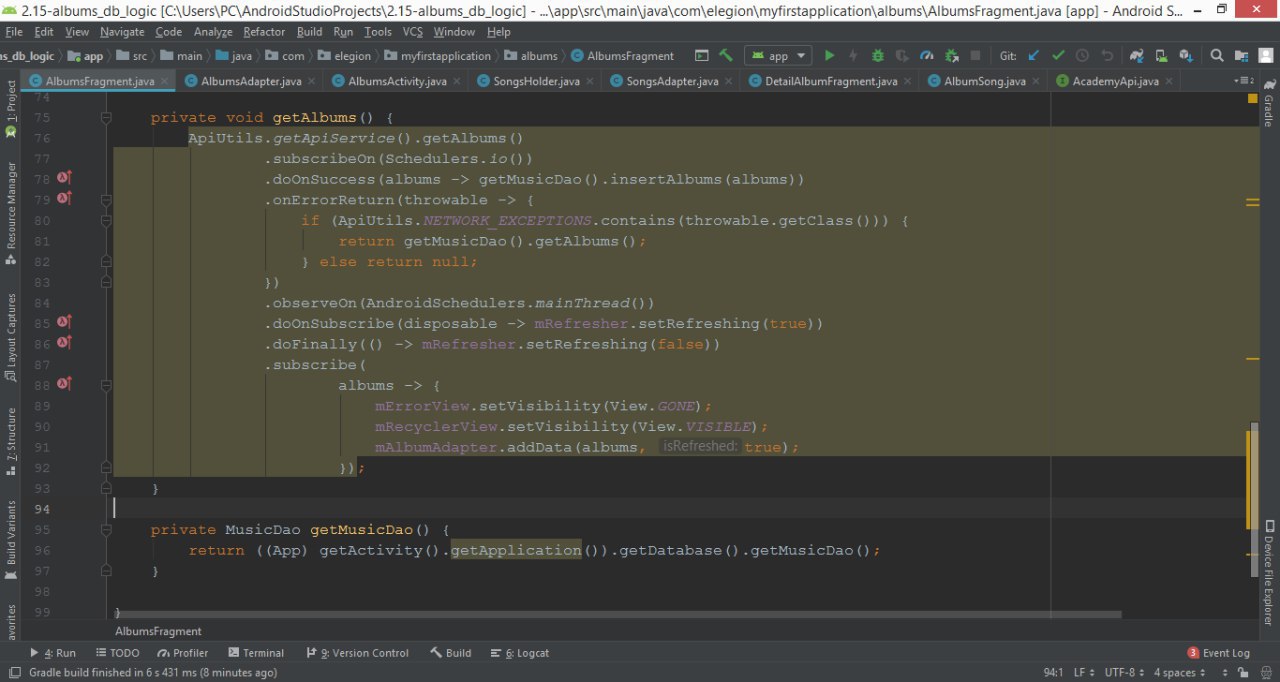Click the editor vertical scrollbar thumb

click(x=1252, y=479)
